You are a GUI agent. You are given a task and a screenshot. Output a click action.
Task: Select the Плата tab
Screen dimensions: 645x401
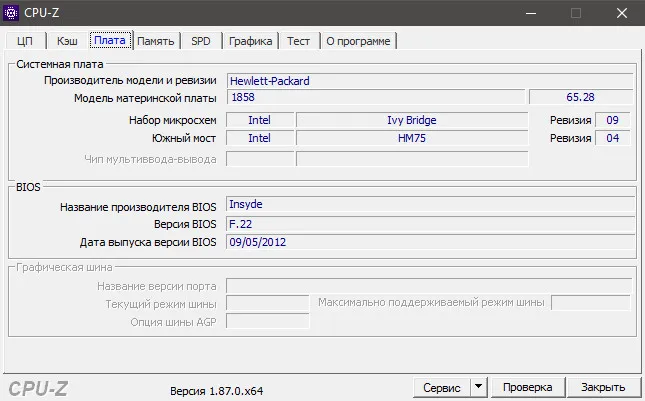tap(110, 40)
